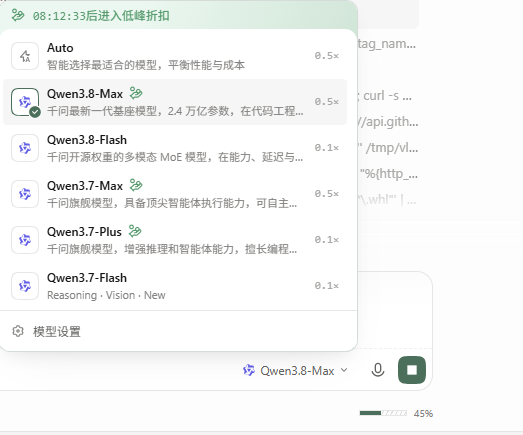Click the tag_nam... line in background chat
523x435 pixels.
(387, 44)
